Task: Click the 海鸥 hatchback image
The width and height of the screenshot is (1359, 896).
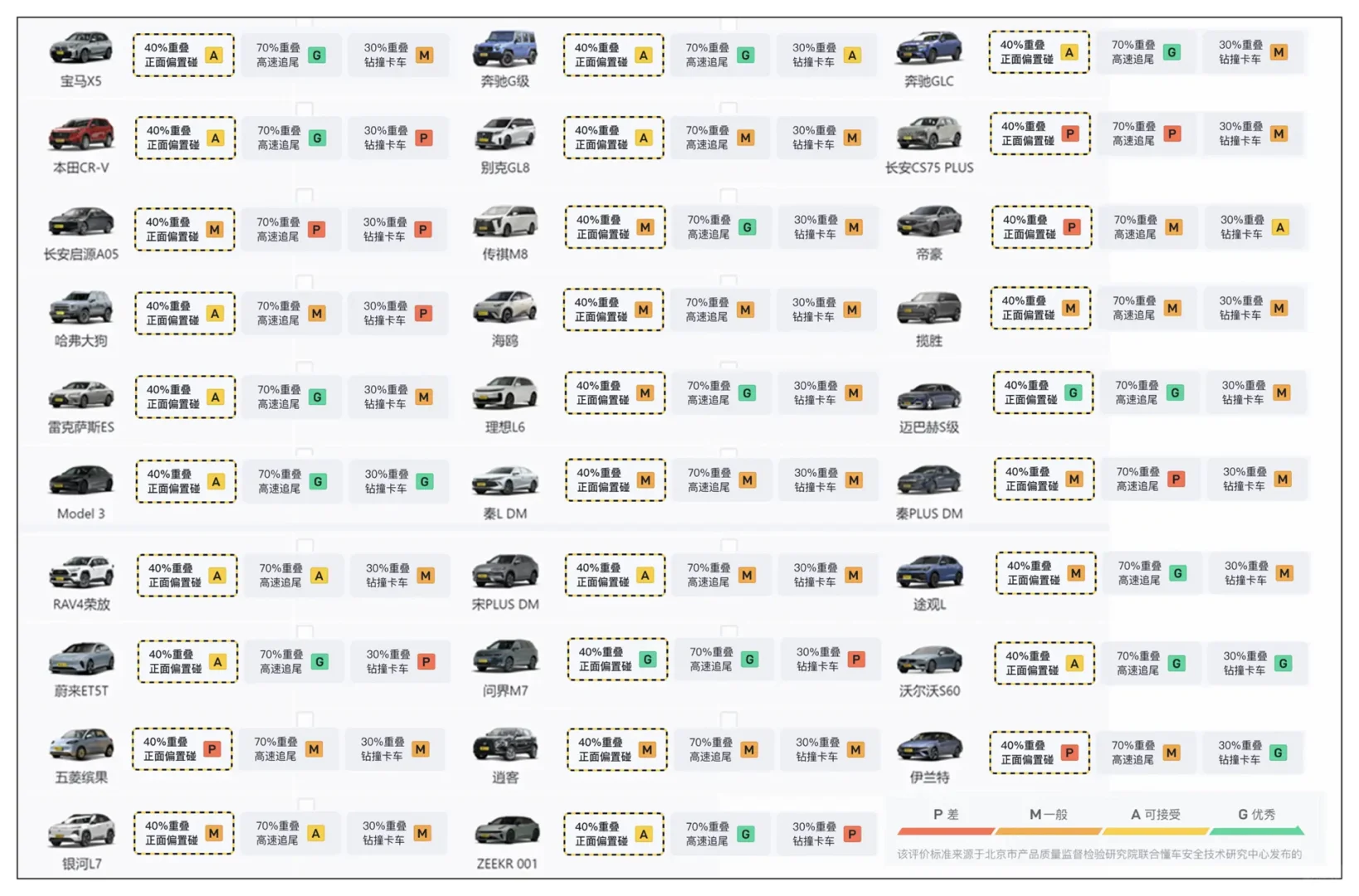Action: tap(504, 309)
